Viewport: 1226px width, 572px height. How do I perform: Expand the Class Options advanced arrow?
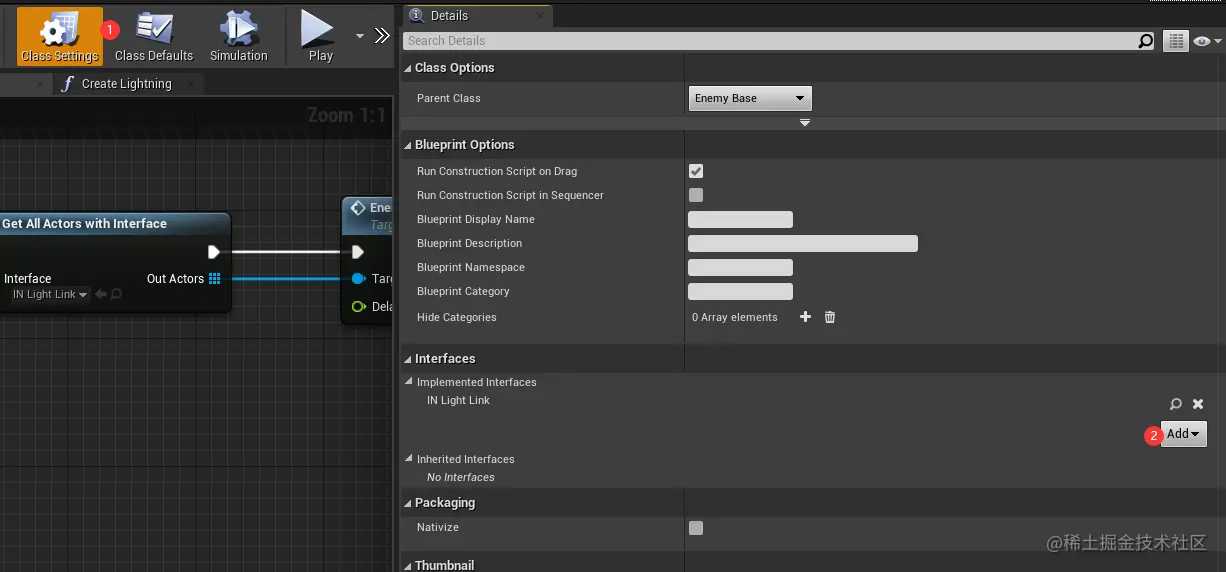804,123
